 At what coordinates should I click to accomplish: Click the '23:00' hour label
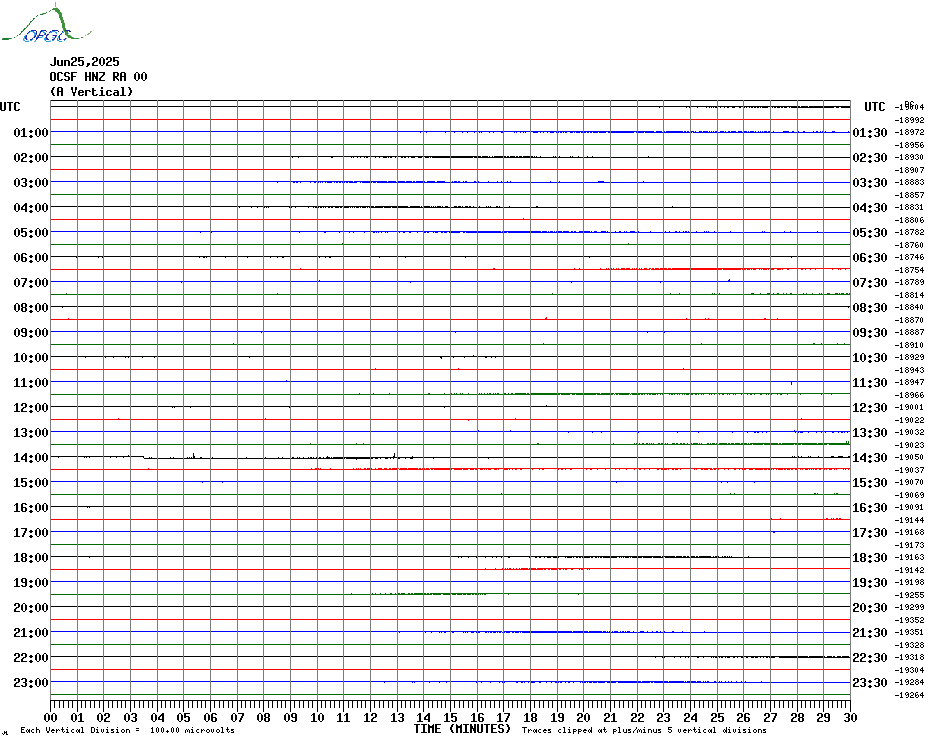(x=31, y=683)
